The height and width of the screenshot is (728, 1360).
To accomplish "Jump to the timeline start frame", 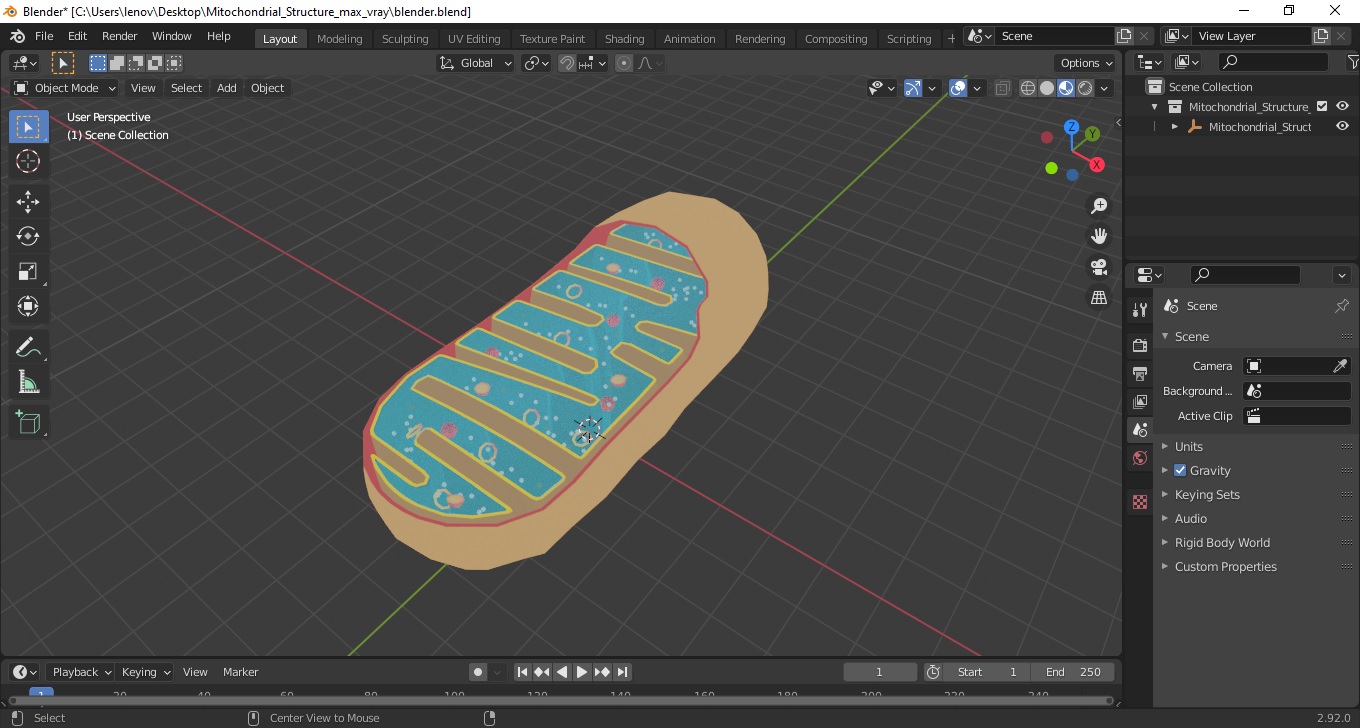I will pos(522,672).
